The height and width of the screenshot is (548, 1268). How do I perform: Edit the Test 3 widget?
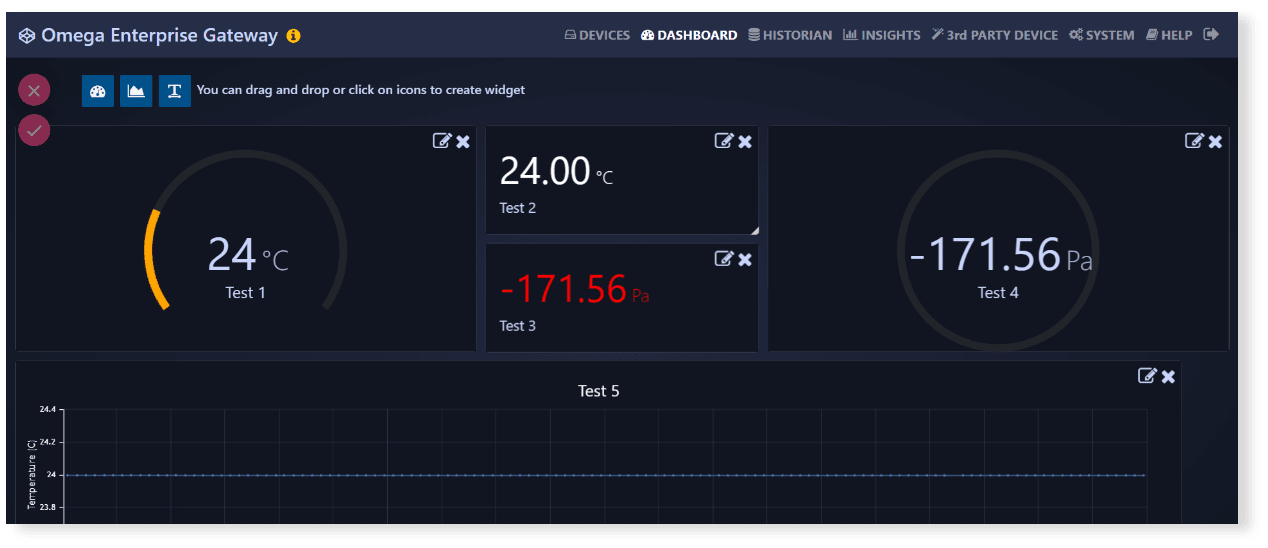coord(724,259)
